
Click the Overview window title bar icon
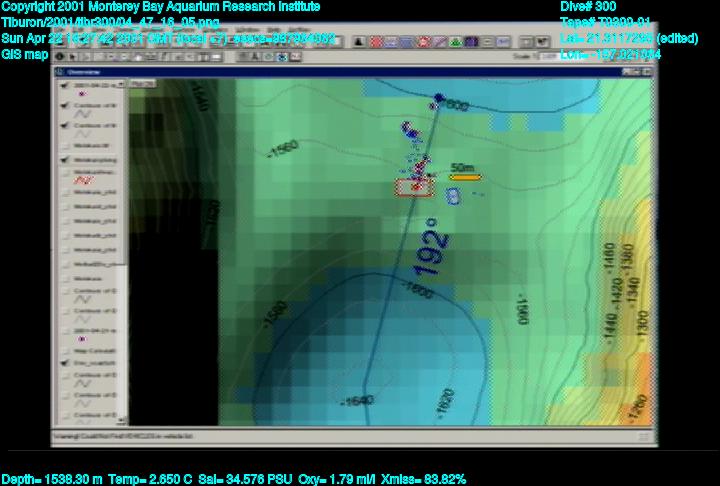click(61, 73)
